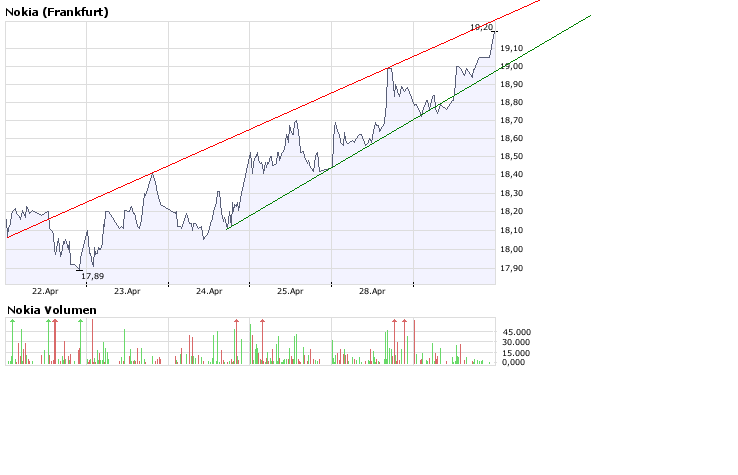Click the "Nokia (Frankfurt)" chart title
The image size is (738, 475).
pos(57,12)
